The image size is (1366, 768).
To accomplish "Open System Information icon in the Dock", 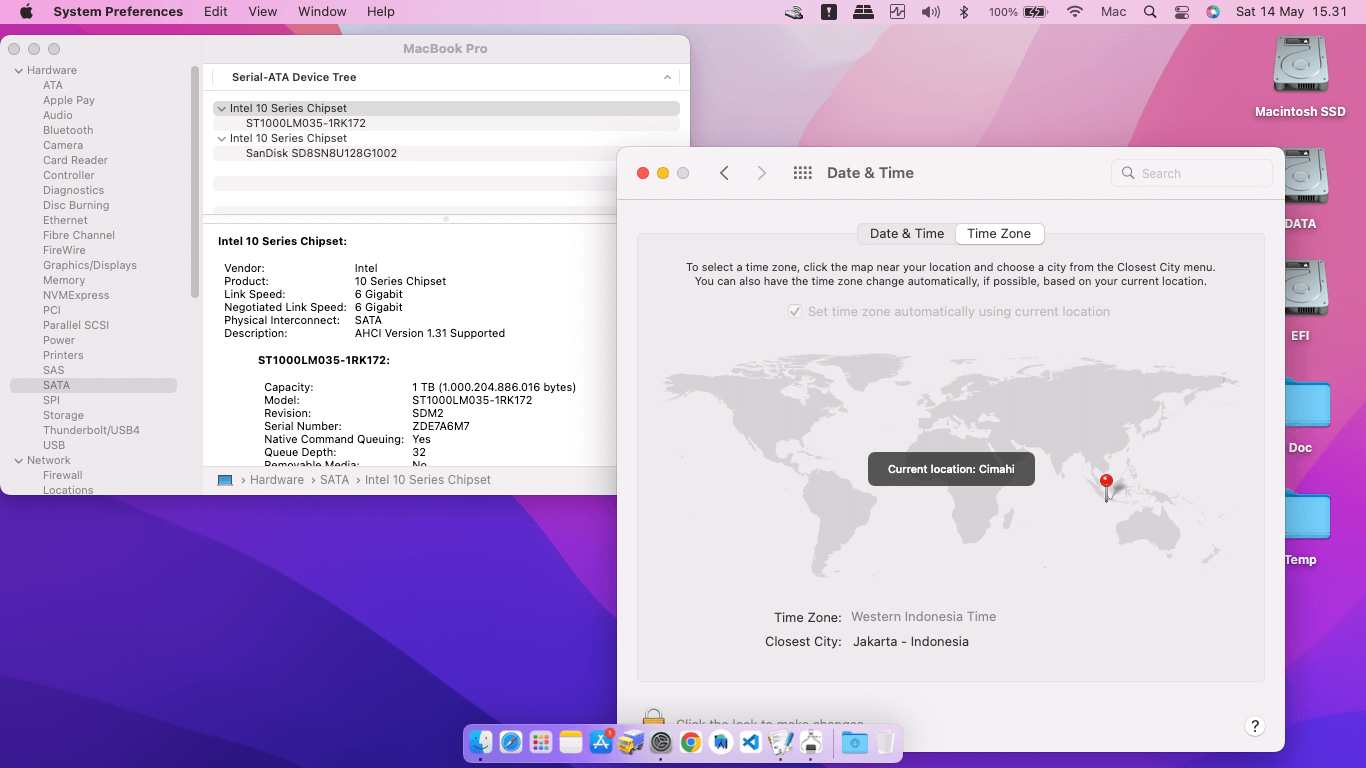I will pos(811,742).
